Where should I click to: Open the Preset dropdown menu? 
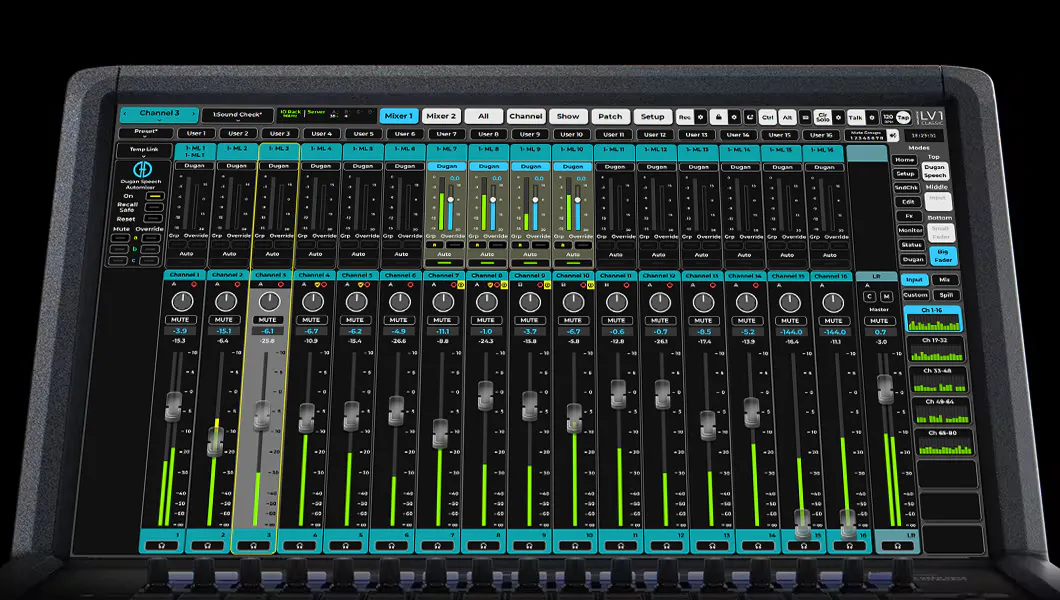[145, 132]
